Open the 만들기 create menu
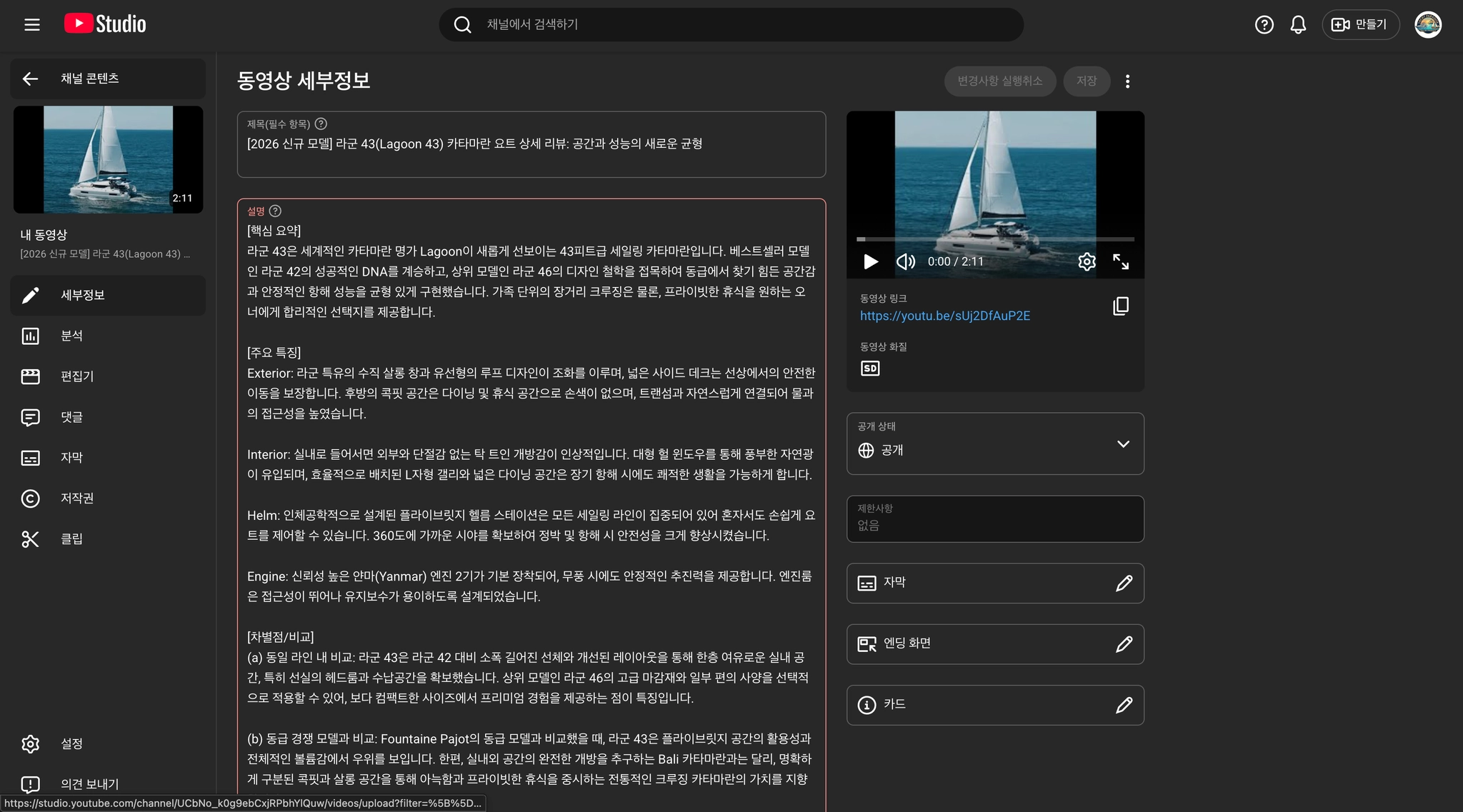 pos(1360,25)
